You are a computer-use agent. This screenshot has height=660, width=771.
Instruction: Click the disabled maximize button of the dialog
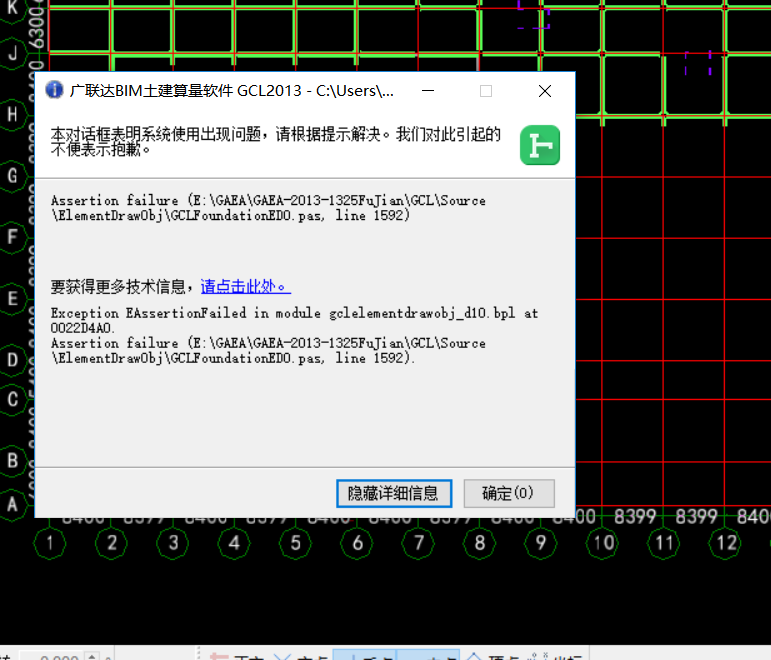tap(486, 91)
